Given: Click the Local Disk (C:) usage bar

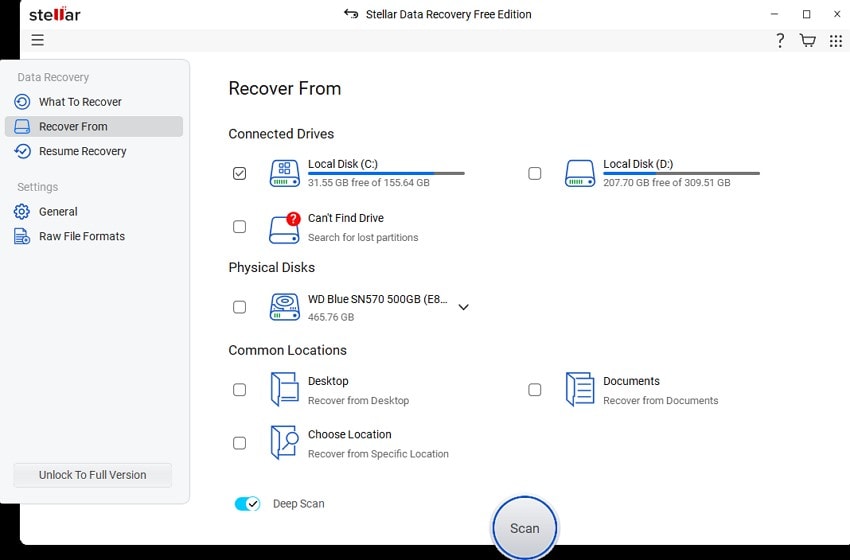Looking at the screenshot, I should click(x=386, y=173).
